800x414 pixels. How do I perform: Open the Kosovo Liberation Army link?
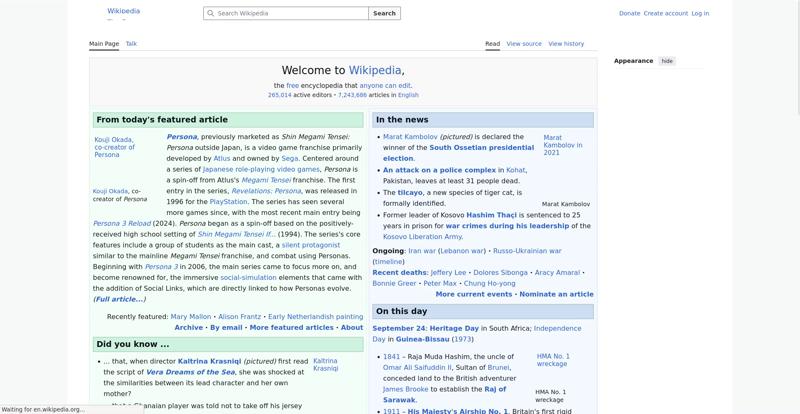click(422, 237)
